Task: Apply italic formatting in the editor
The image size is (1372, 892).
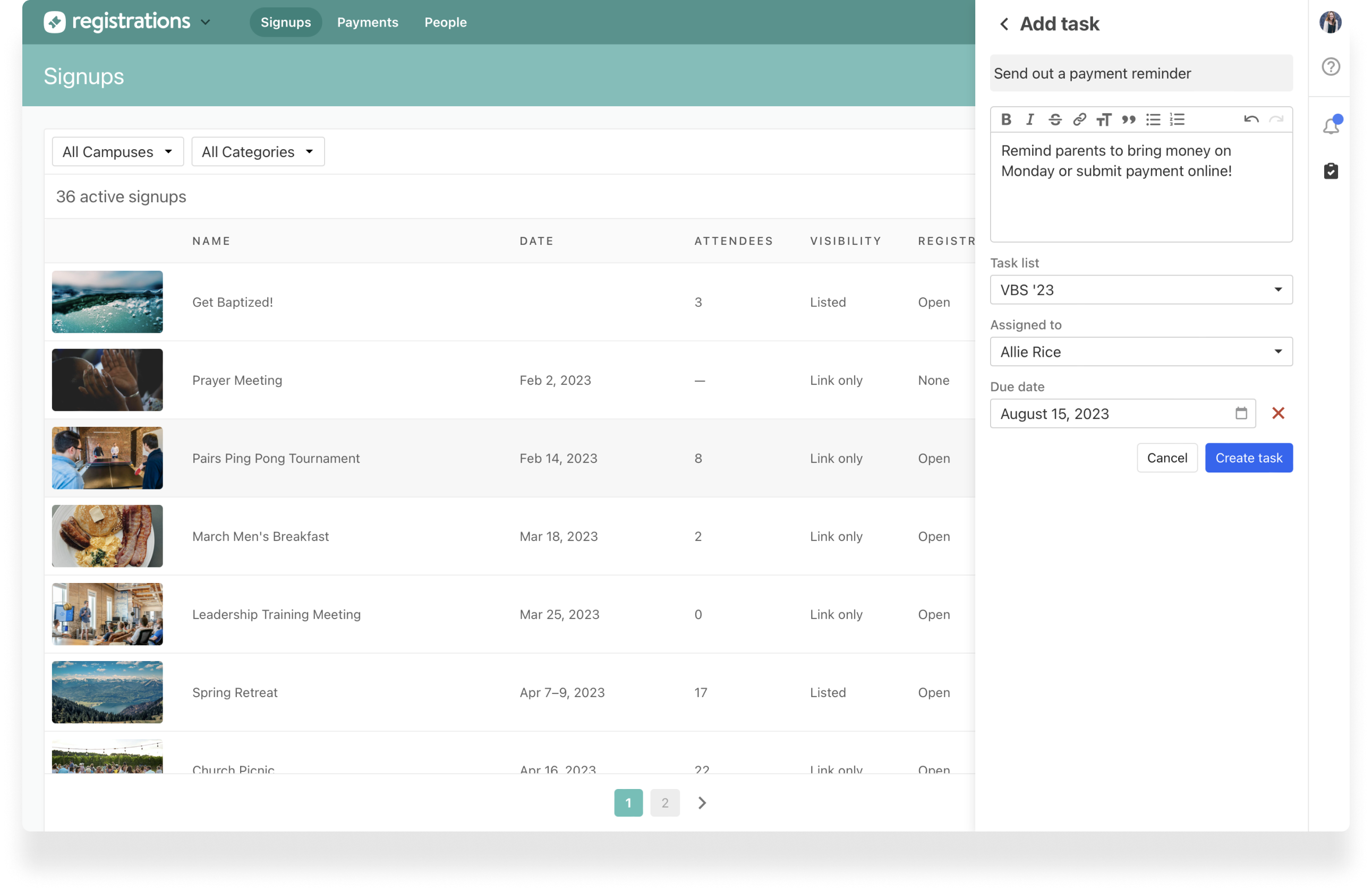Action: [1030, 119]
